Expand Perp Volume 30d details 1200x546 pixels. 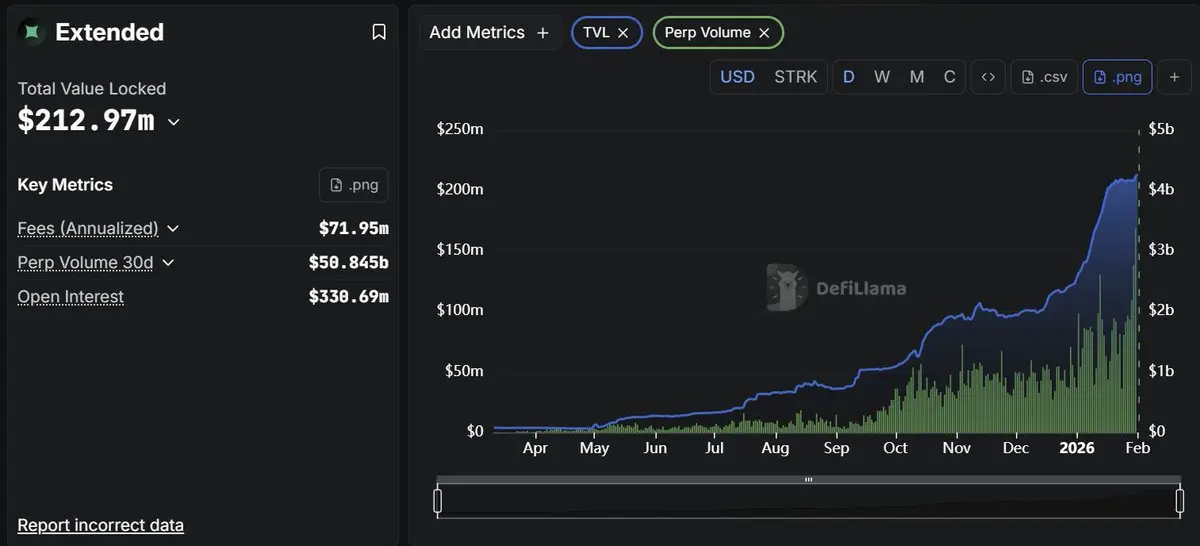click(x=168, y=263)
